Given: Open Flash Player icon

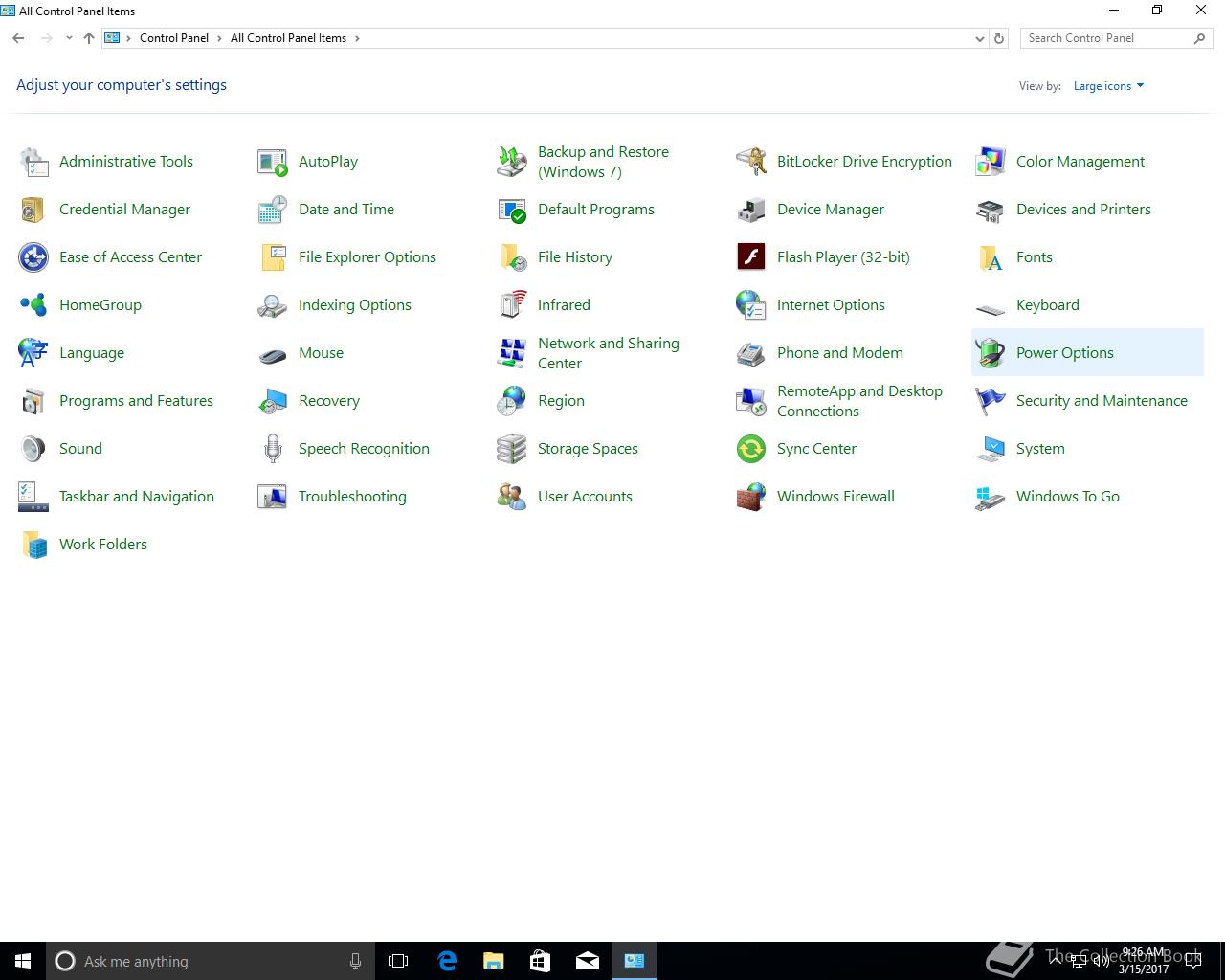Looking at the screenshot, I should (751, 257).
